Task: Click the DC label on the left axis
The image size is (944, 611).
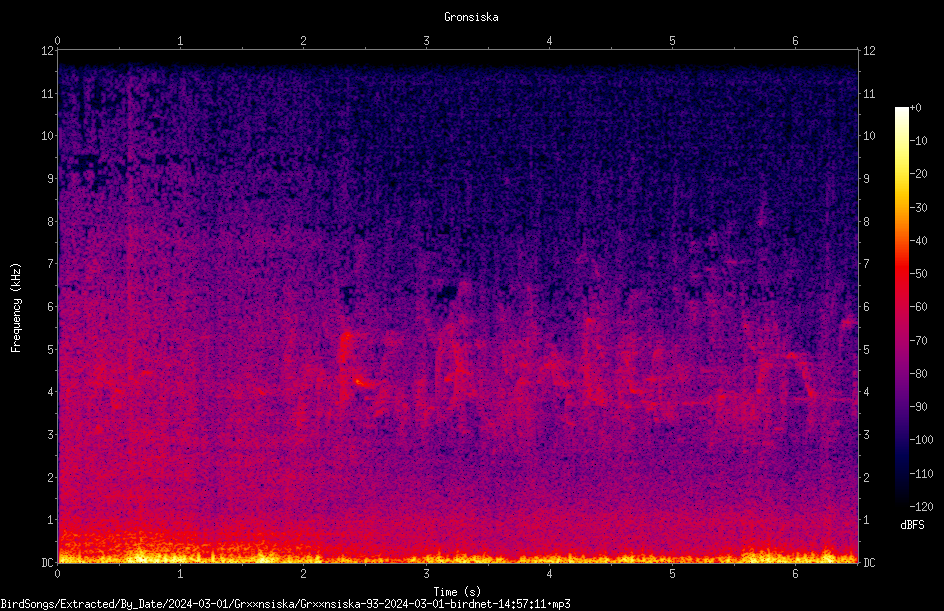Action: [47, 562]
